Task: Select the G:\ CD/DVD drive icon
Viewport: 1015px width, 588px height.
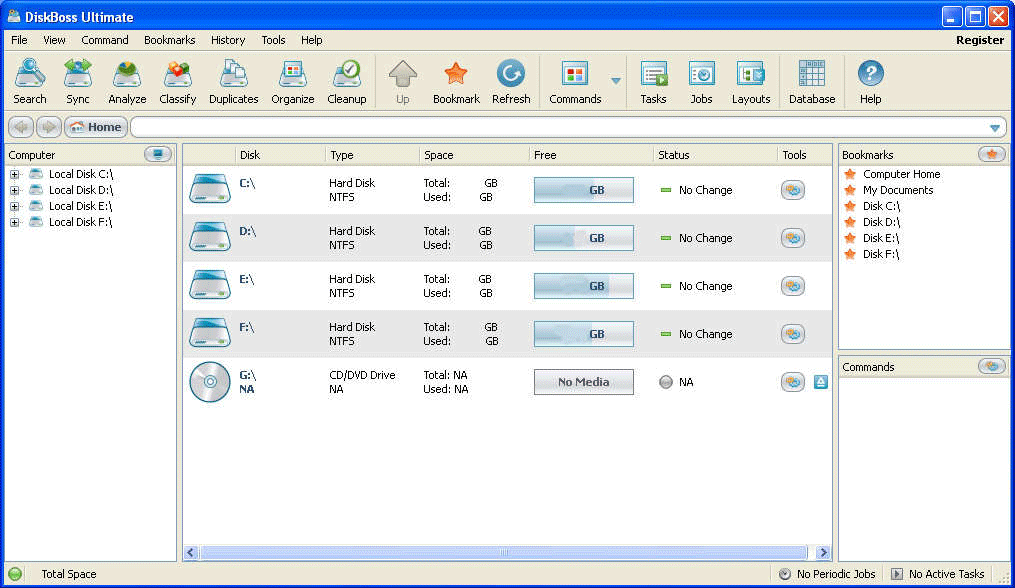Action: coord(210,381)
